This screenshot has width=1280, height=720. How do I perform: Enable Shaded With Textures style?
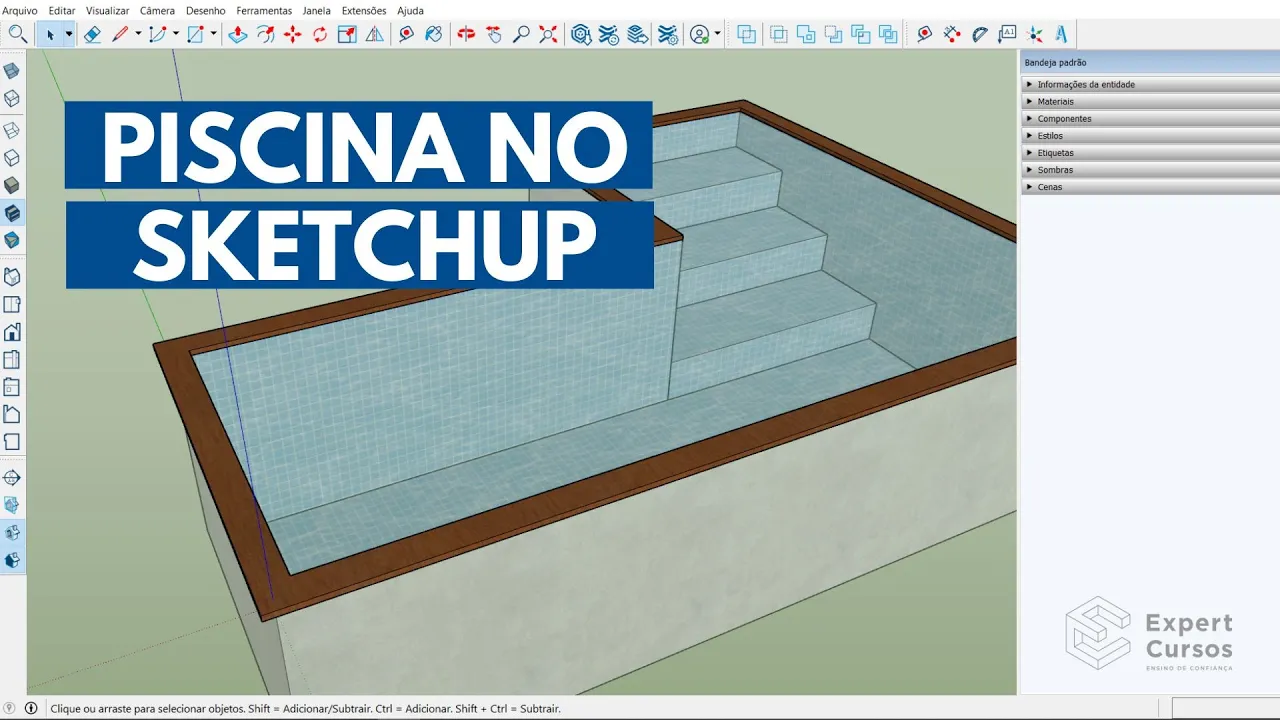(12, 213)
